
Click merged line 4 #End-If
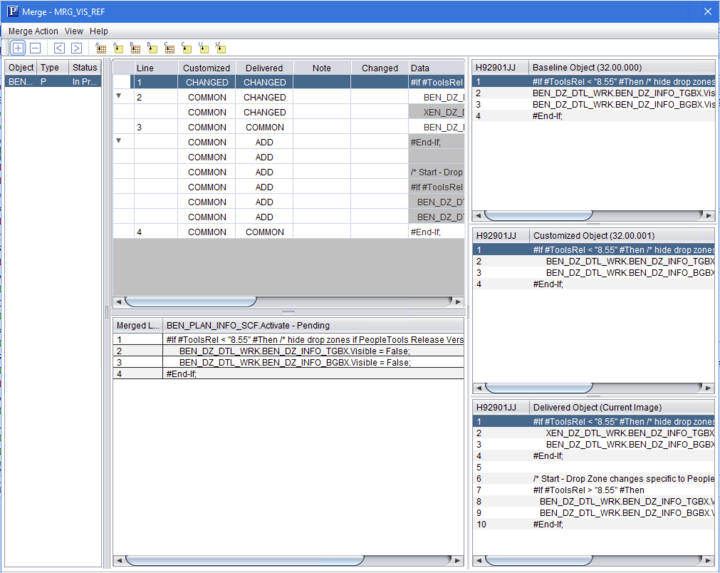(288, 374)
